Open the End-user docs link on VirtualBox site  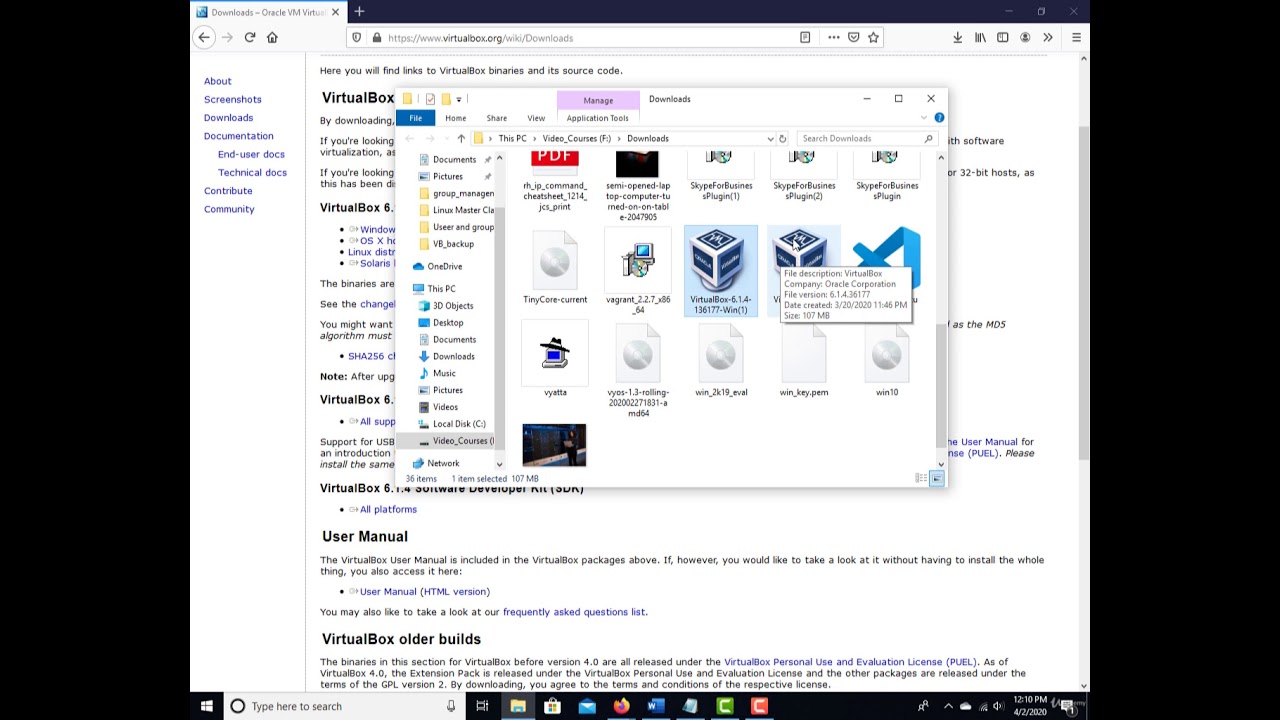251,154
